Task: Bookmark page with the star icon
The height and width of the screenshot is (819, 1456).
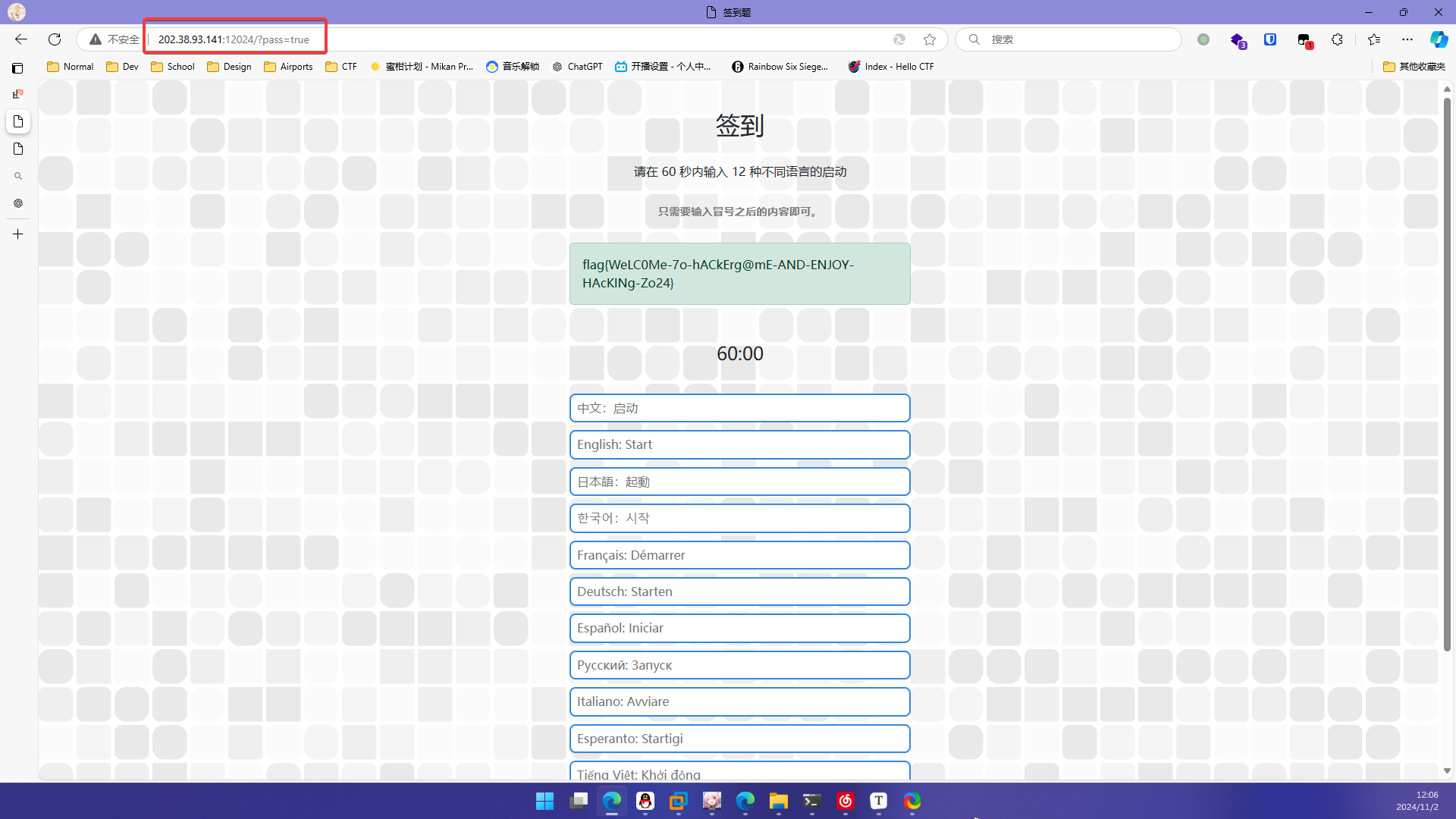Action: 930,39
